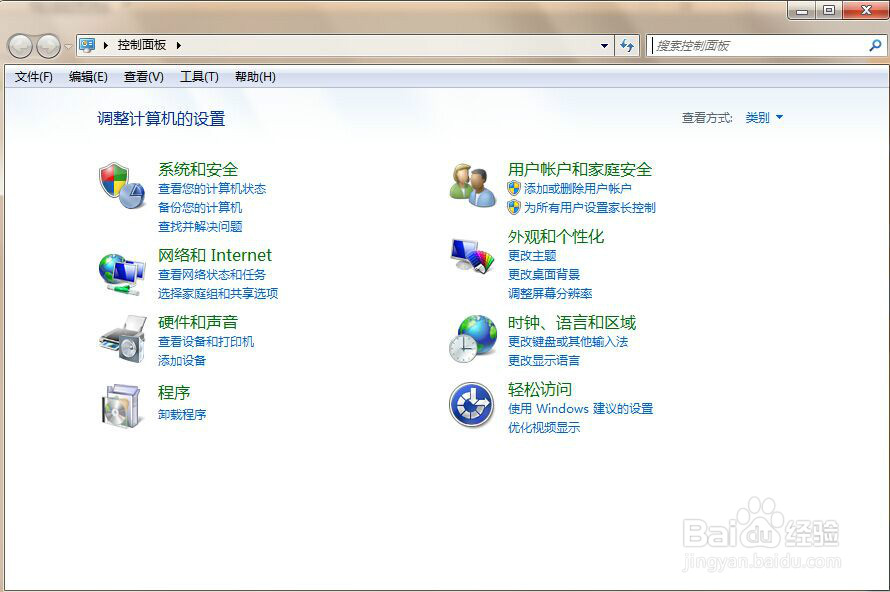Click 使用 Windows 建议的设置 link
The image size is (890, 592).
pos(580,409)
